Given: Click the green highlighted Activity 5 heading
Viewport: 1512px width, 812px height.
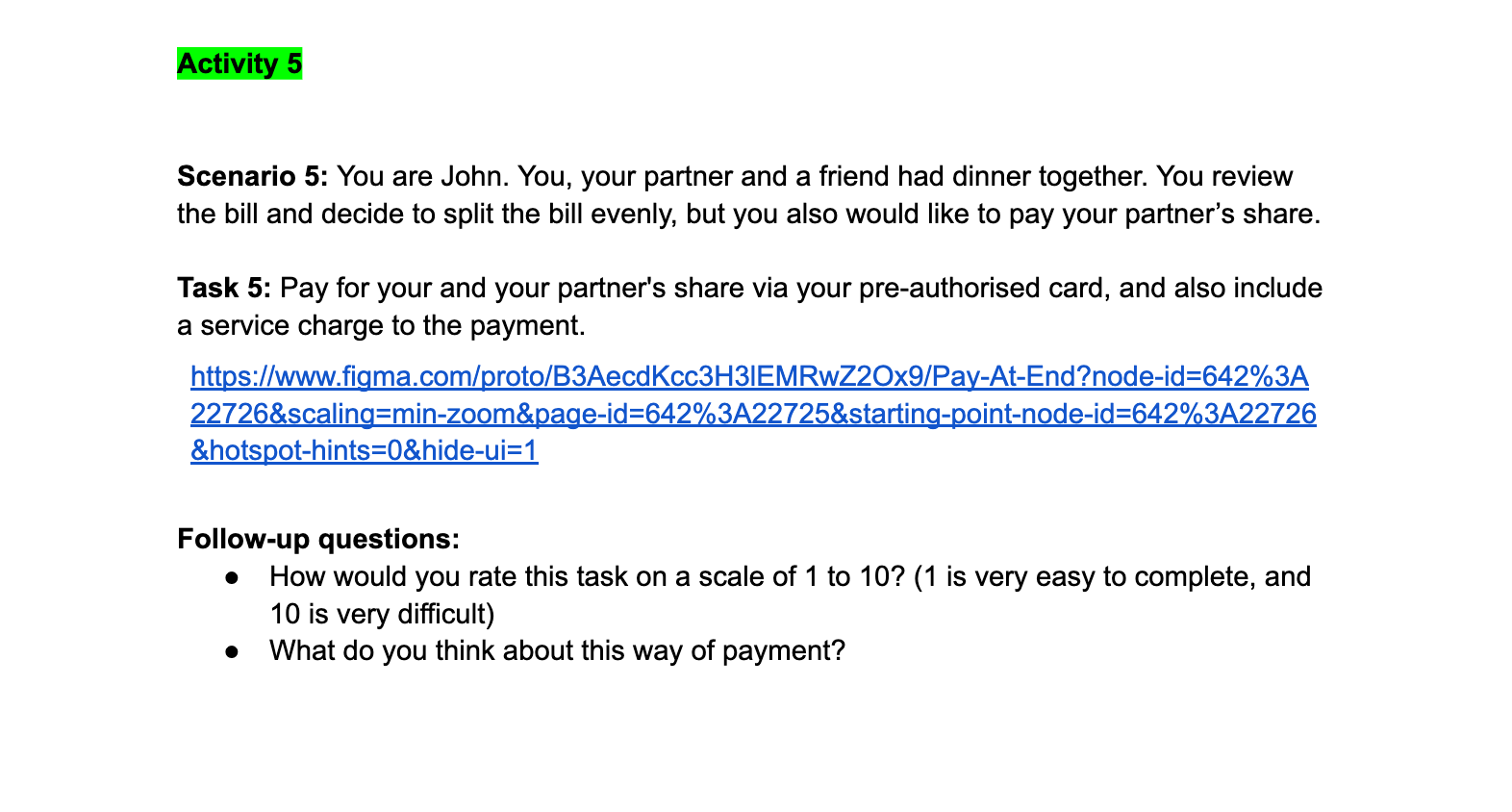Looking at the screenshot, I should [239, 63].
